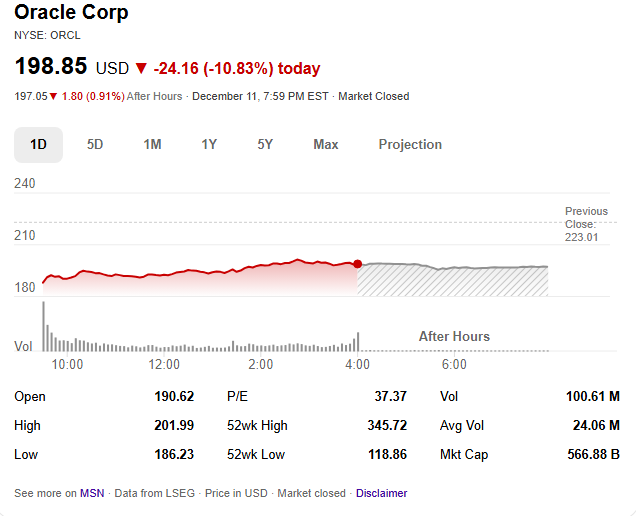Select the Max range tab
The height and width of the screenshot is (516, 636).
click(326, 144)
